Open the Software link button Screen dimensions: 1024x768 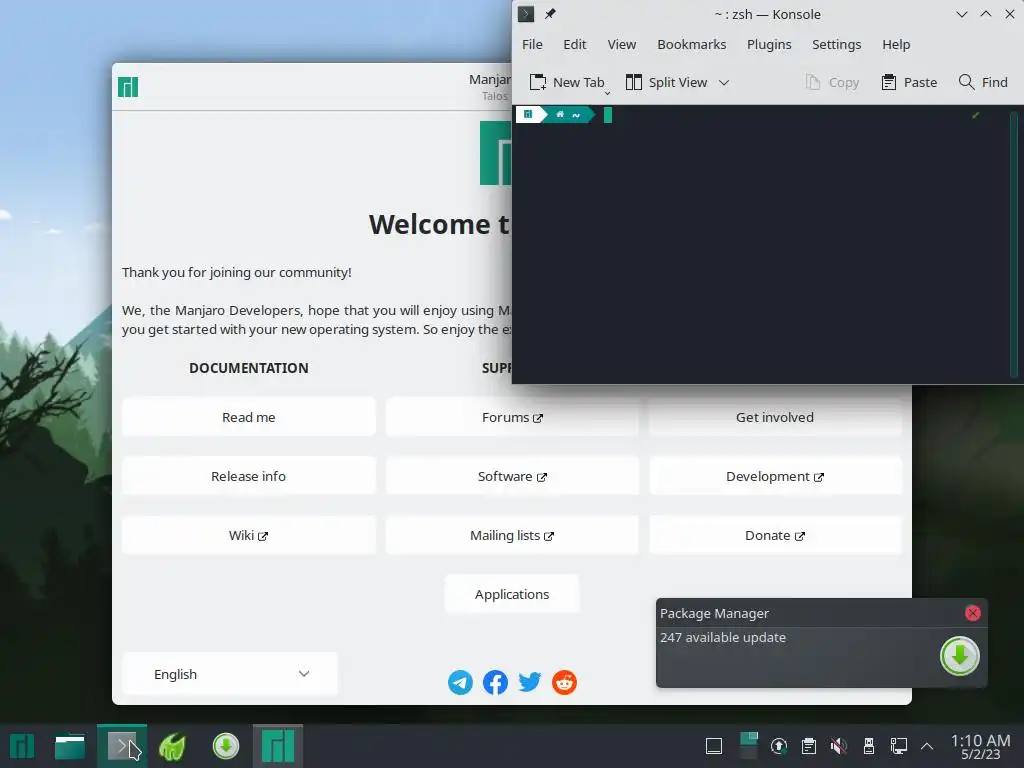tap(512, 476)
